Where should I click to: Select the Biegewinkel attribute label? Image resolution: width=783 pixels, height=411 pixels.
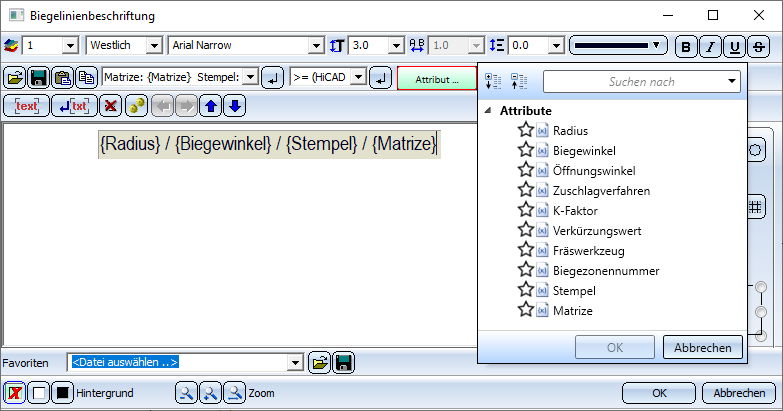click(584, 151)
